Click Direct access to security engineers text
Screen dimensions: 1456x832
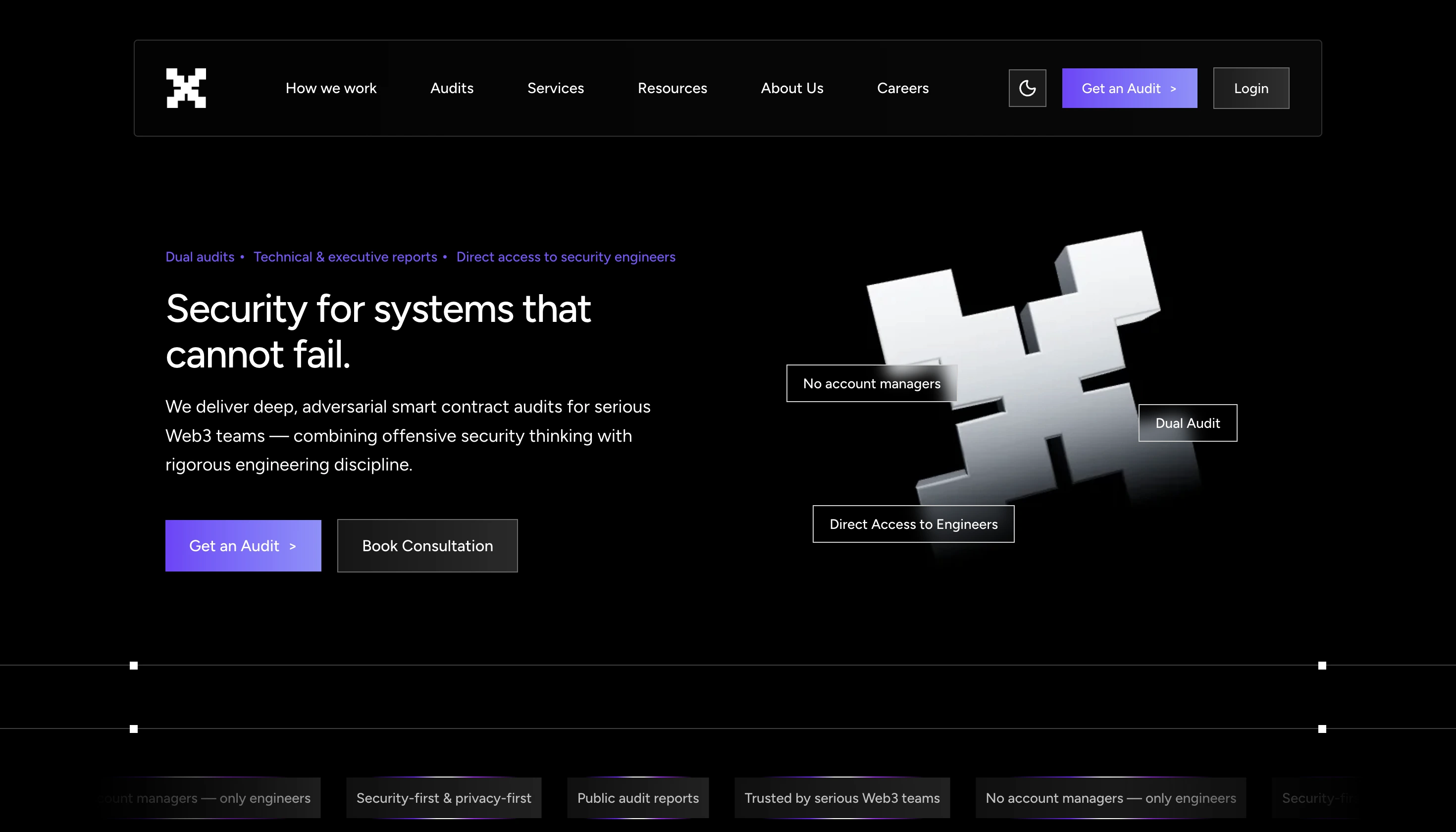(566, 257)
